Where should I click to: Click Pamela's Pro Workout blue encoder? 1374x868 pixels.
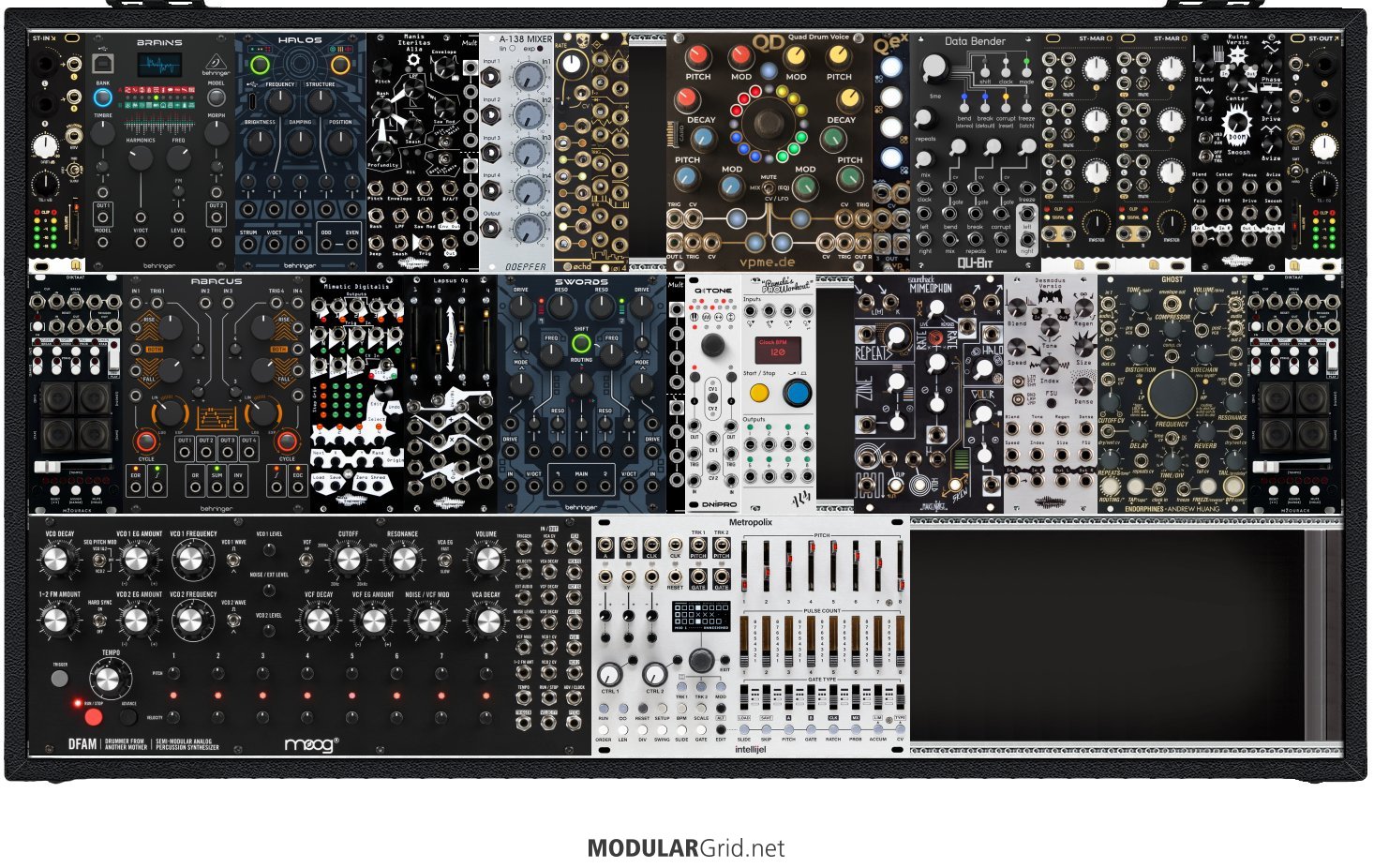tap(798, 393)
